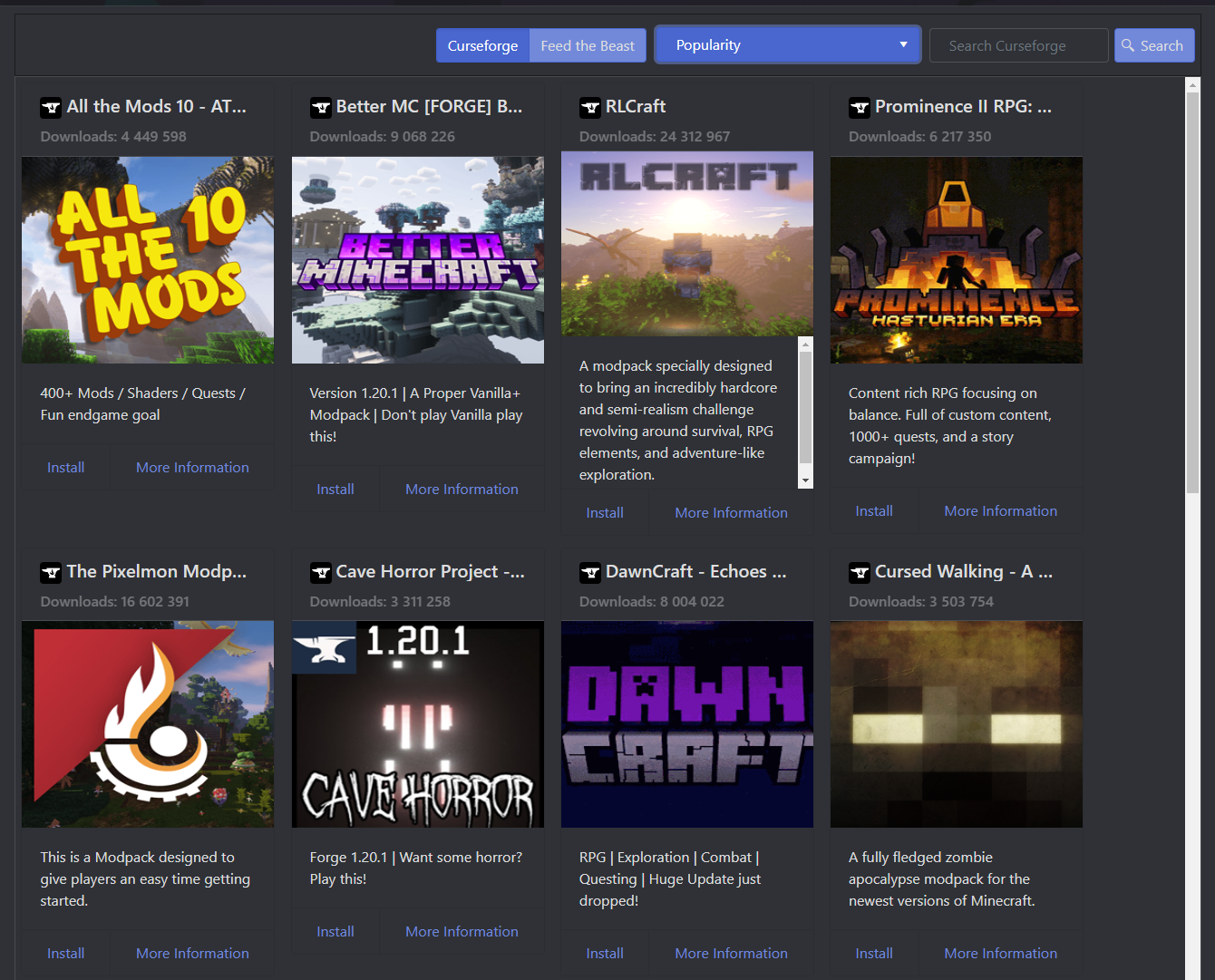Install Prominence II RPG modpack
The height and width of the screenshot is (980, 1215).
[874, 511]
